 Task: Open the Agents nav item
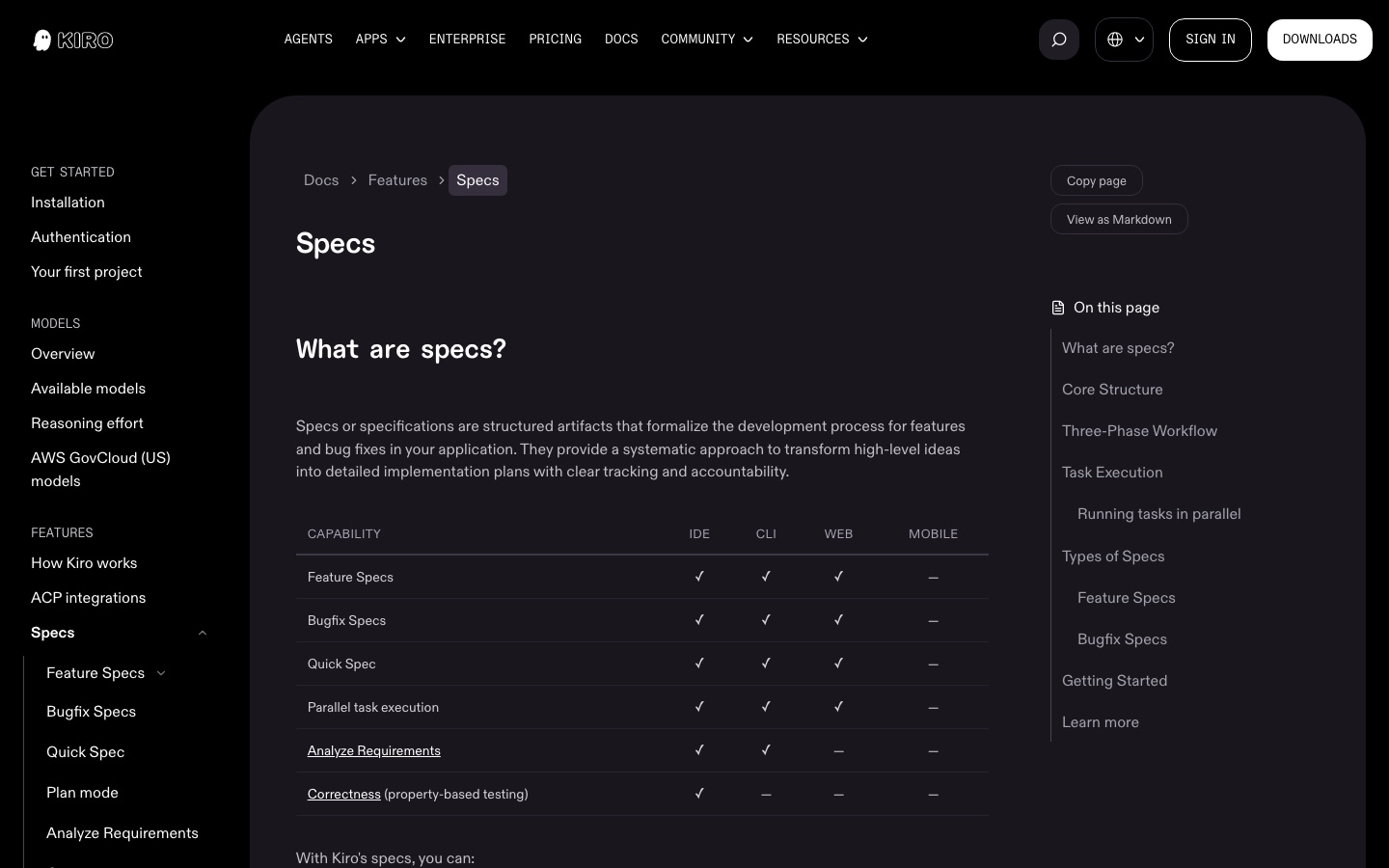308,40
